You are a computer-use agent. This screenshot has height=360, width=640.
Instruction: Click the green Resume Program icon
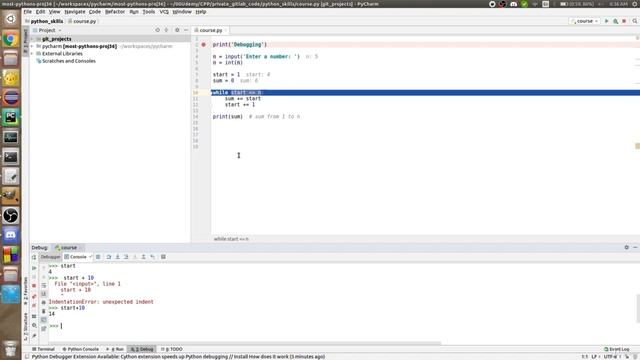point(34,268)
